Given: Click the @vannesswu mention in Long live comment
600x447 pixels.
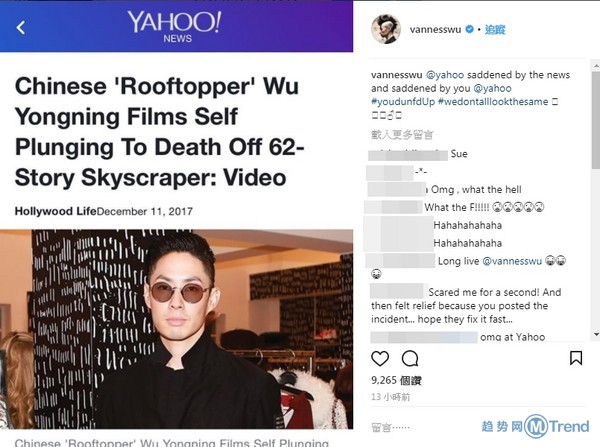Looking at the screenshot, I should 512,261.
